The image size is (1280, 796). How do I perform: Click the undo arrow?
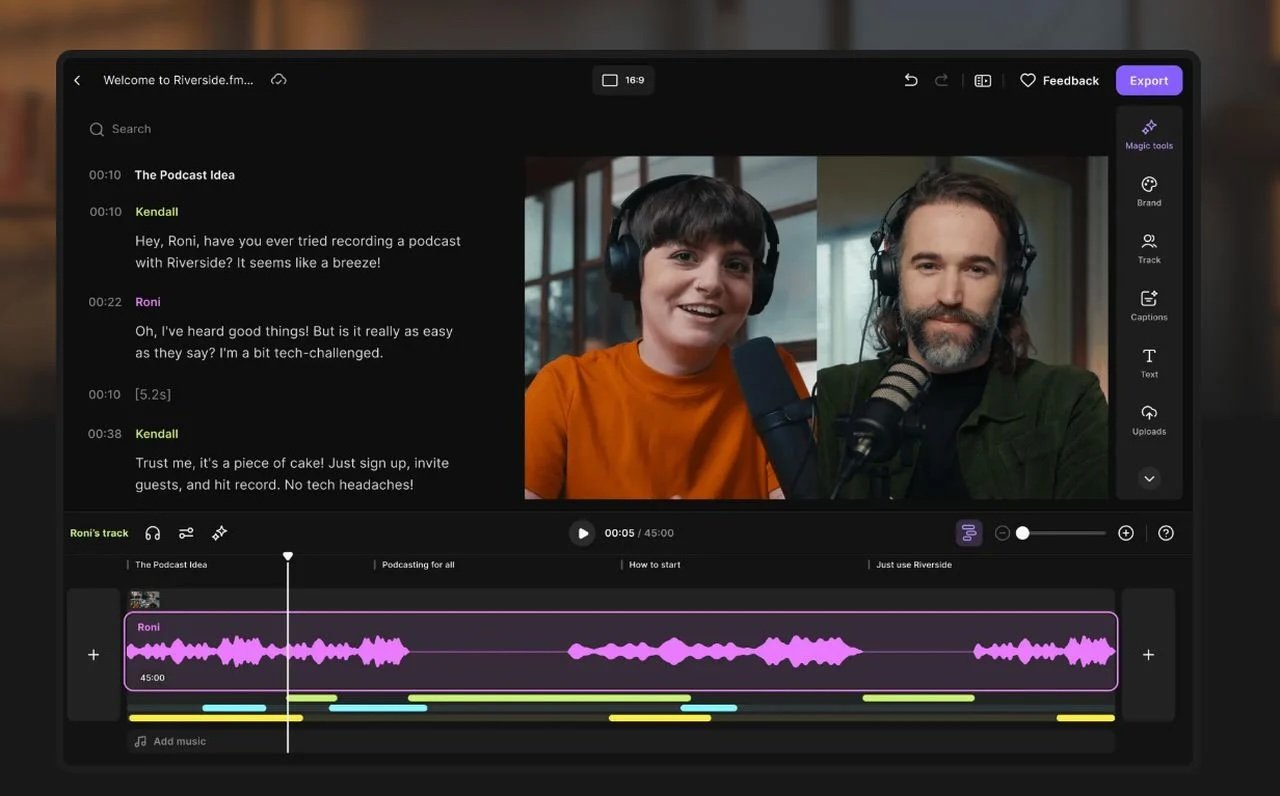[x=910, y=80]
